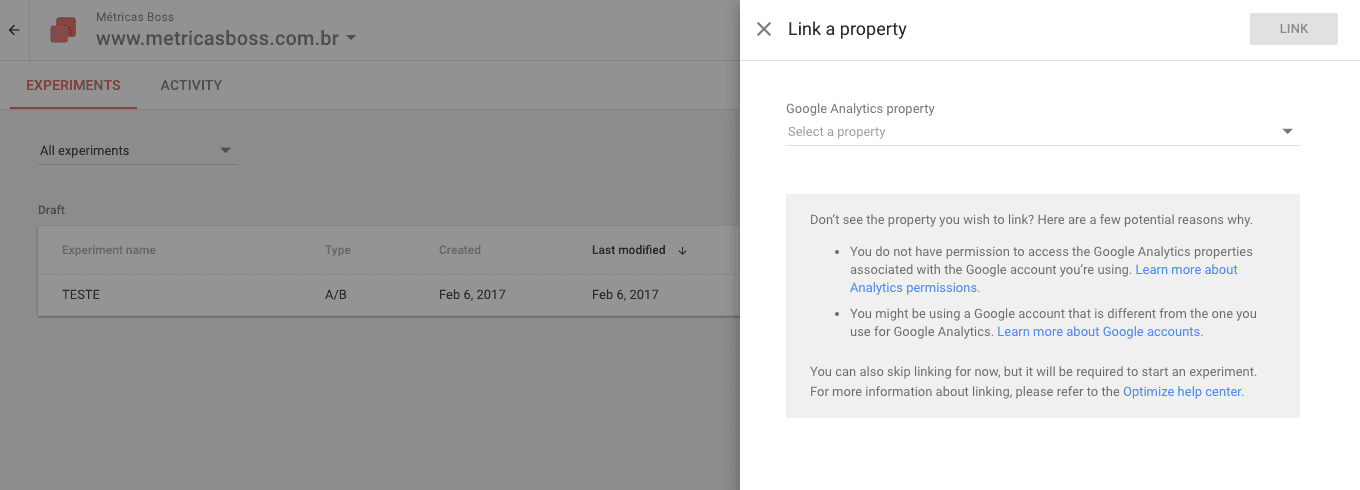Open the TESTE experiment row
This screenshot has width=1360, height=490.
pyautogui.click(x=81, y=295)
